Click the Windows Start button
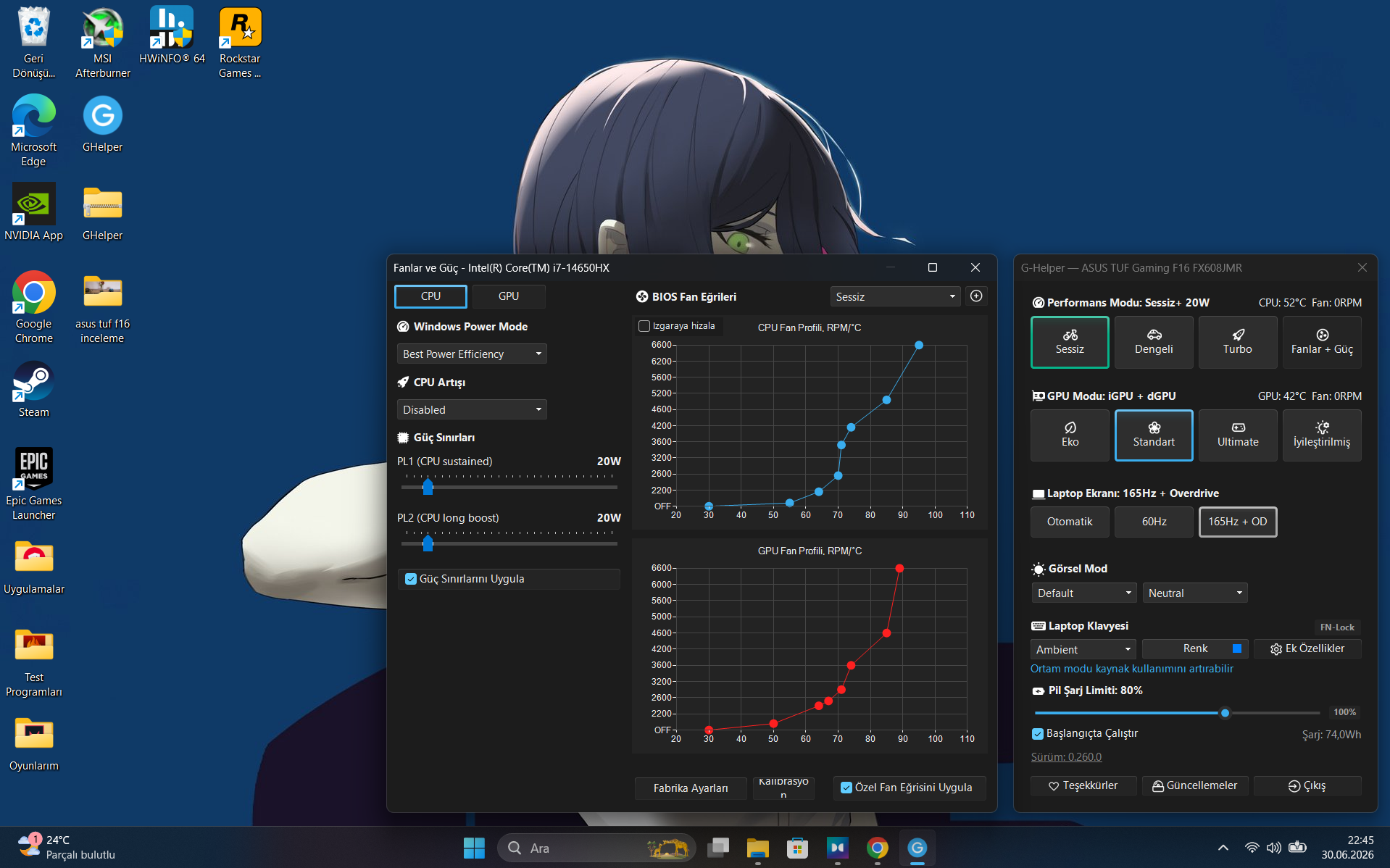 click(474, 848)
